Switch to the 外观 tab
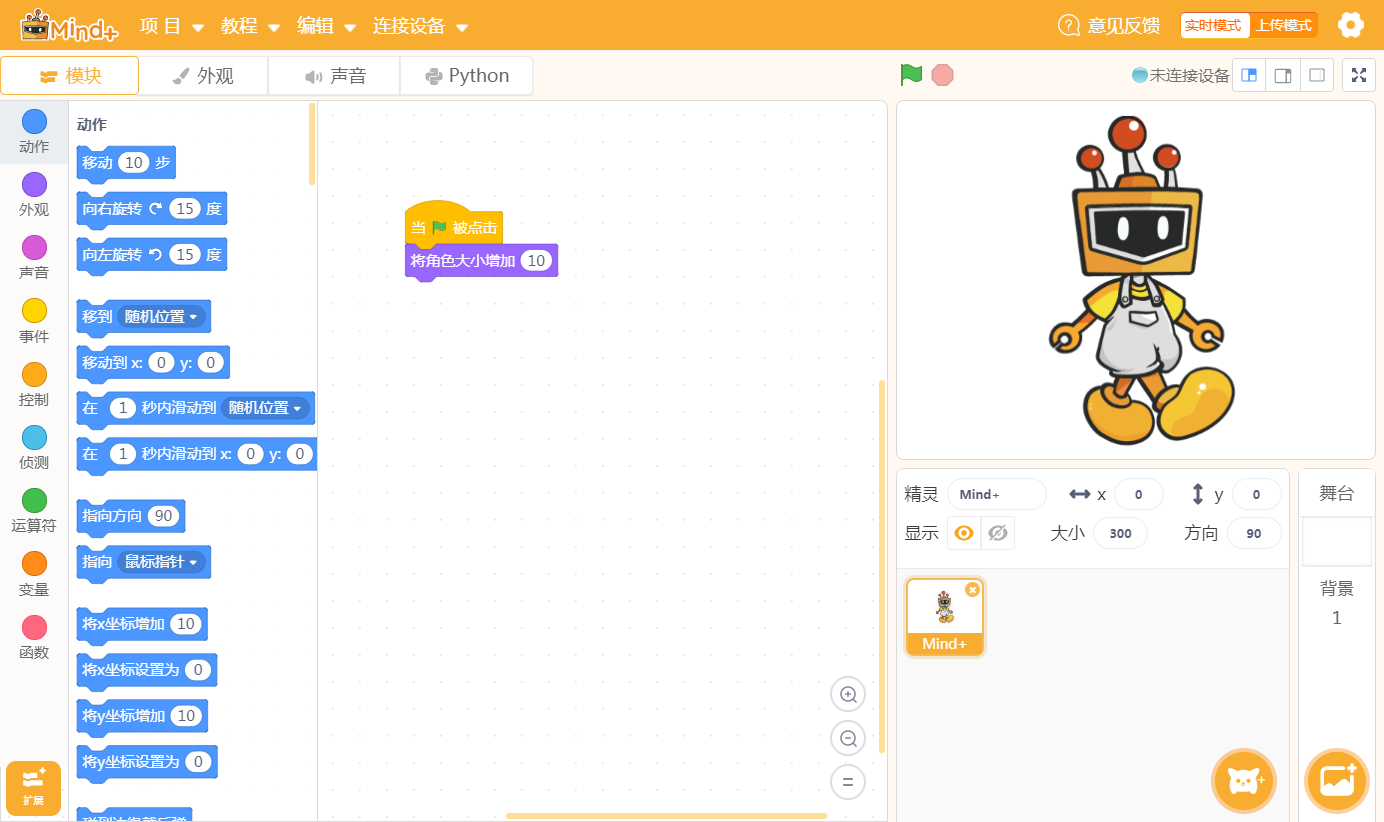Viewport: 1384px width, 822px height. tap(203, 76)
